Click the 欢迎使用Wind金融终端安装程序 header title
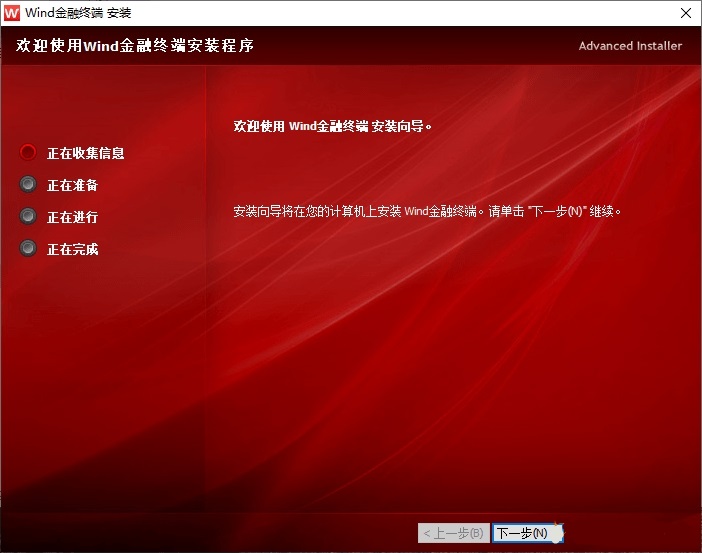Screen dimensions: 702x553 coord(135,46)
